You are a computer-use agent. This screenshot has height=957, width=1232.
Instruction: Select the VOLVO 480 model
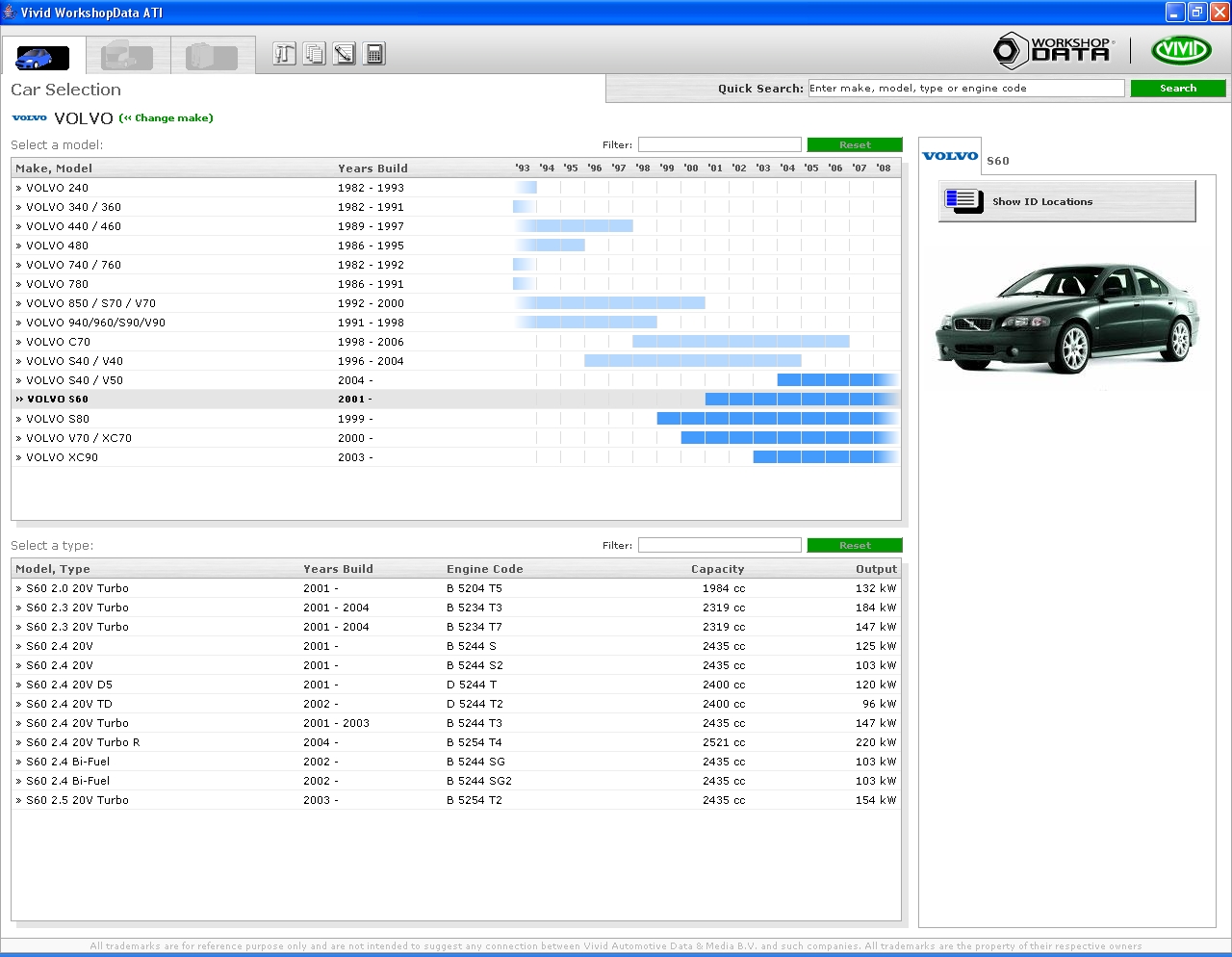coord(456,246)
